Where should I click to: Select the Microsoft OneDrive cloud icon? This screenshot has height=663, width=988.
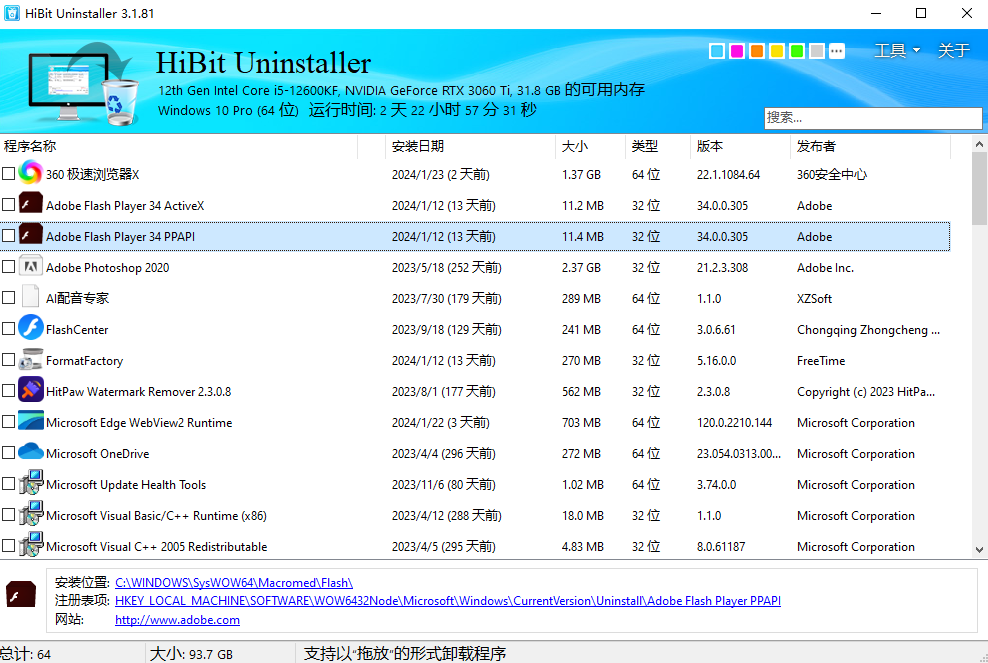29,453
